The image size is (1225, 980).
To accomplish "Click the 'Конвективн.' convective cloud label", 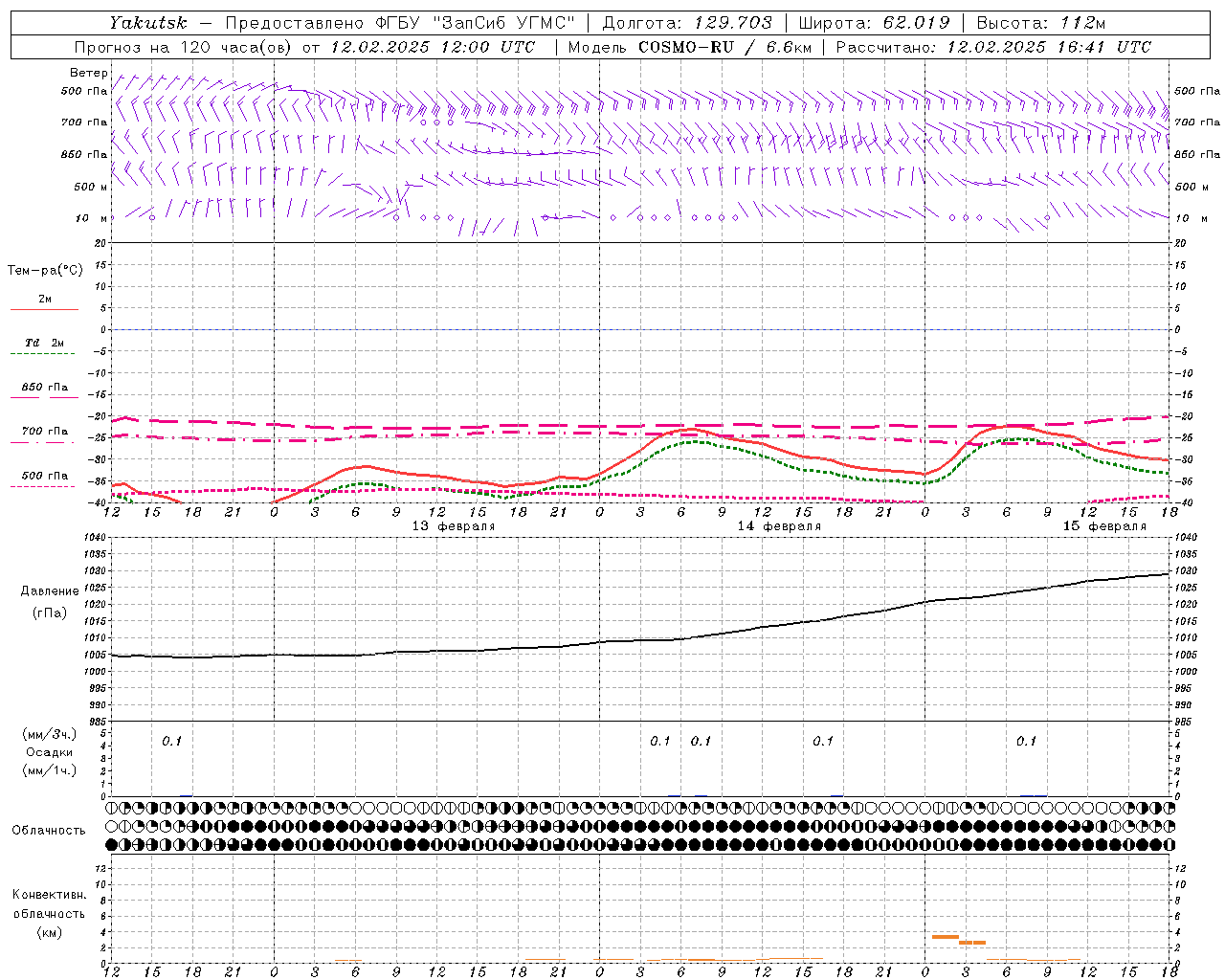I will pos(49,895).
